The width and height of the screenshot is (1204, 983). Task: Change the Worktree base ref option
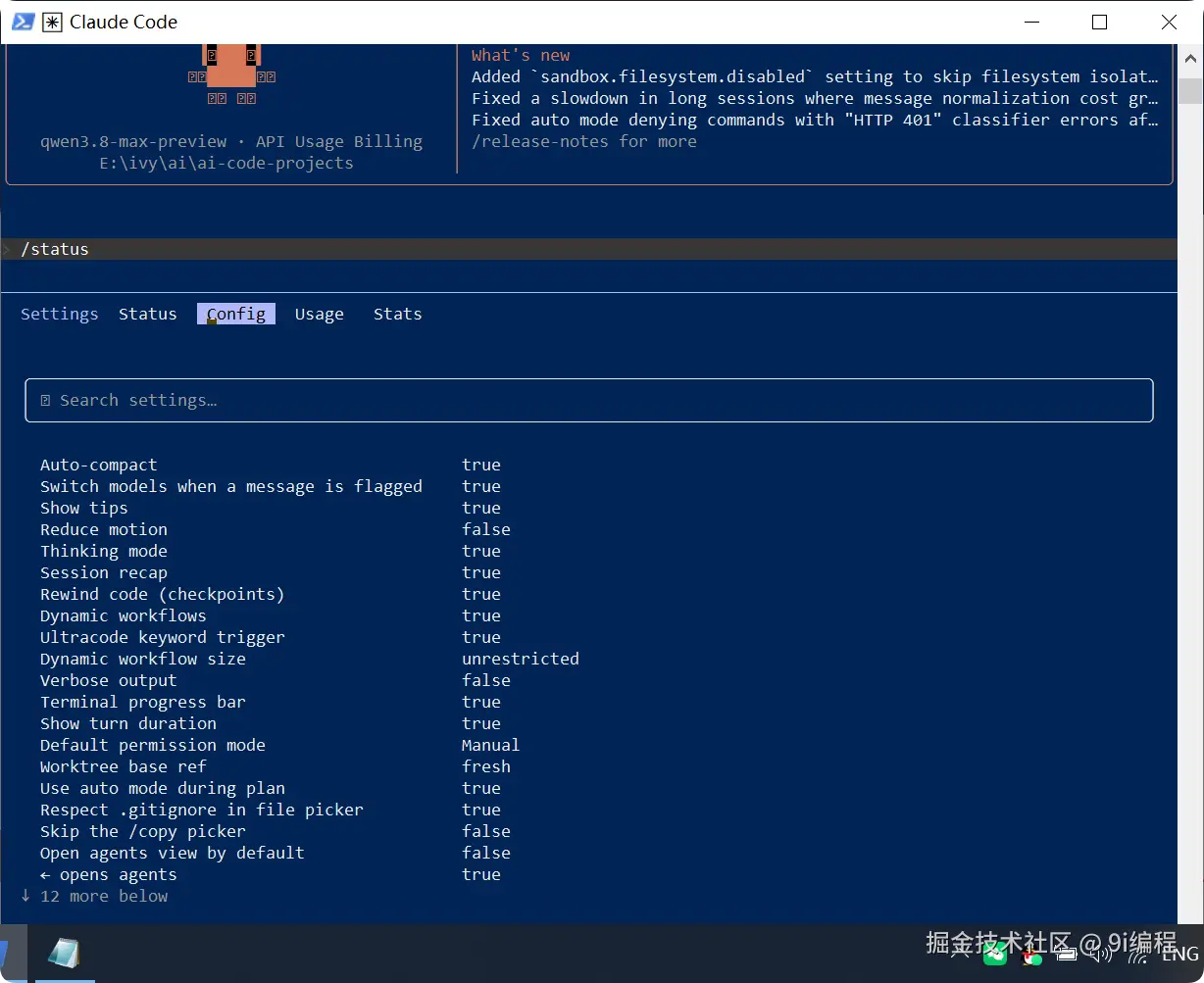pyautogui.click(x=276, y=766)
